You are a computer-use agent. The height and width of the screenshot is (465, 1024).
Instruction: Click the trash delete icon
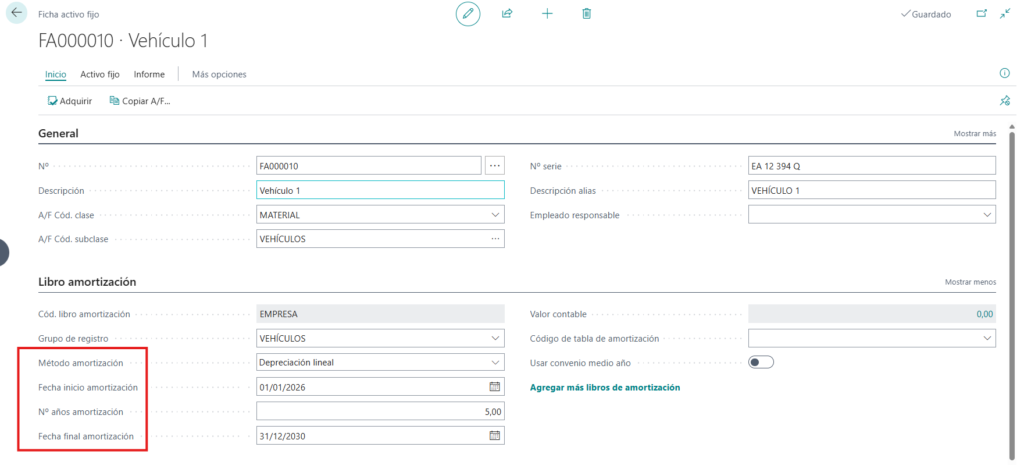(x=587, y=14)
